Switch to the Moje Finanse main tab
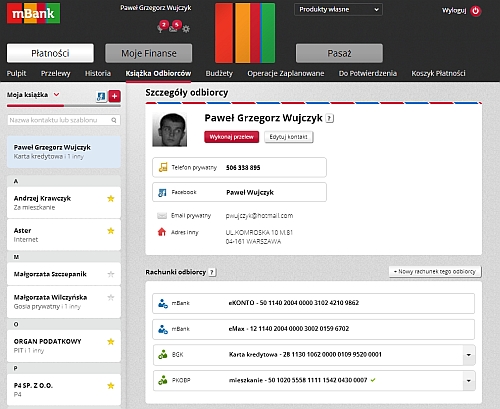 click(149, 53)
